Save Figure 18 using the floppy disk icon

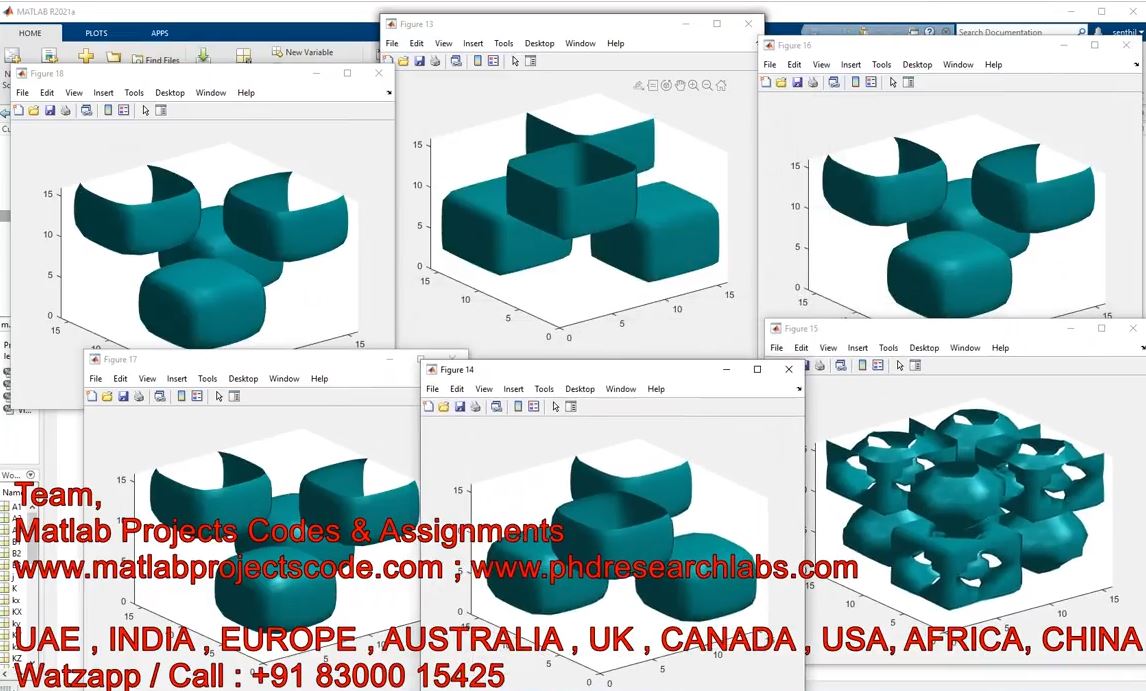(x=50, y=110)
